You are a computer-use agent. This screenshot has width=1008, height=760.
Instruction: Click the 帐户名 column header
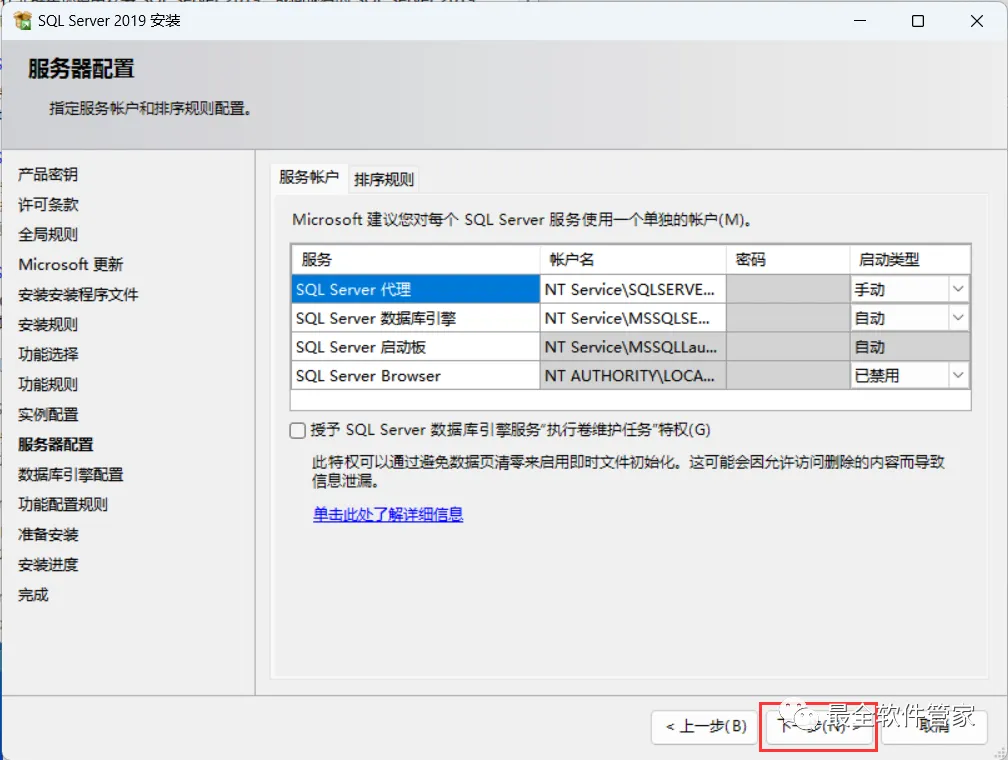pyautogui.click(x=633, y=259)
